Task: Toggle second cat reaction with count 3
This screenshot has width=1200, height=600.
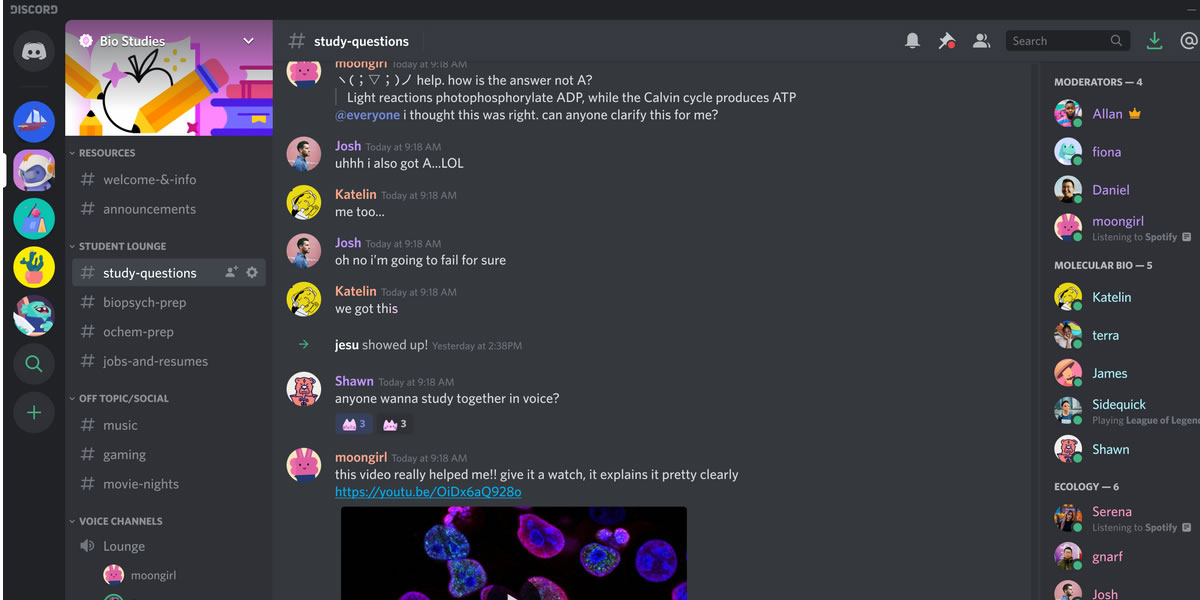Action: [395, 424]
